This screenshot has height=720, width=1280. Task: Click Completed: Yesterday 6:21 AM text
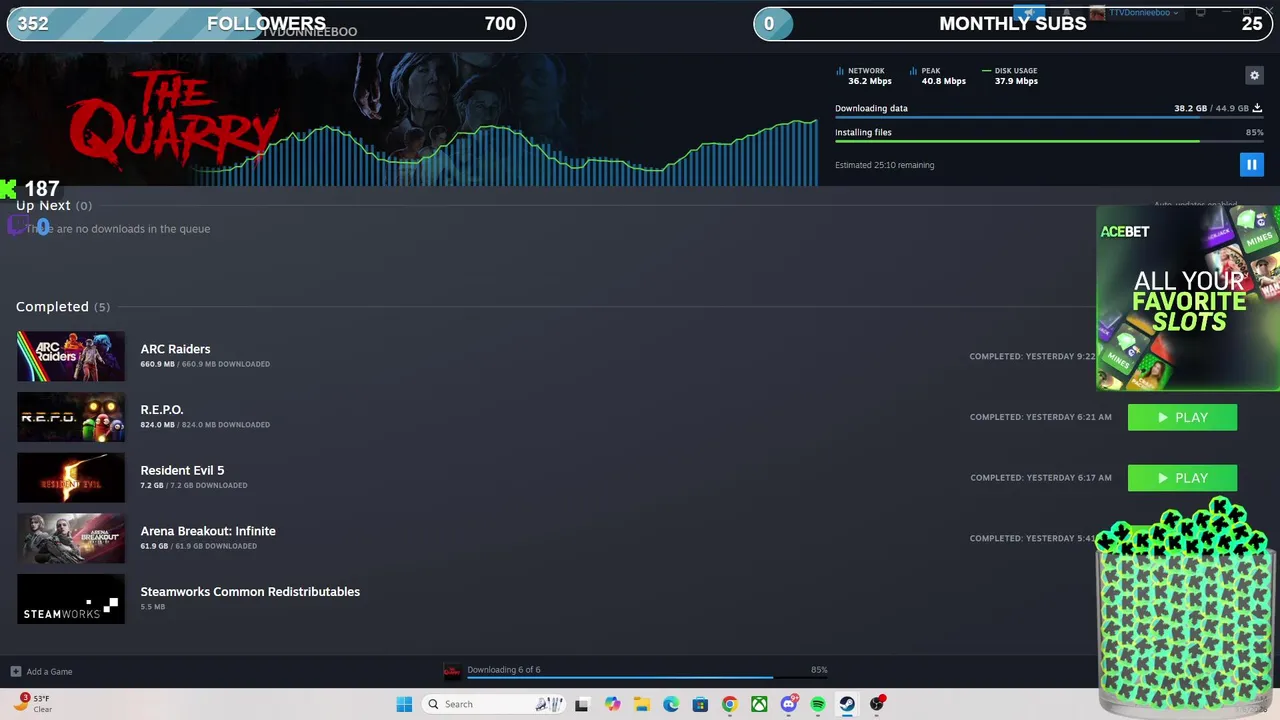[x=1040, y=417]
